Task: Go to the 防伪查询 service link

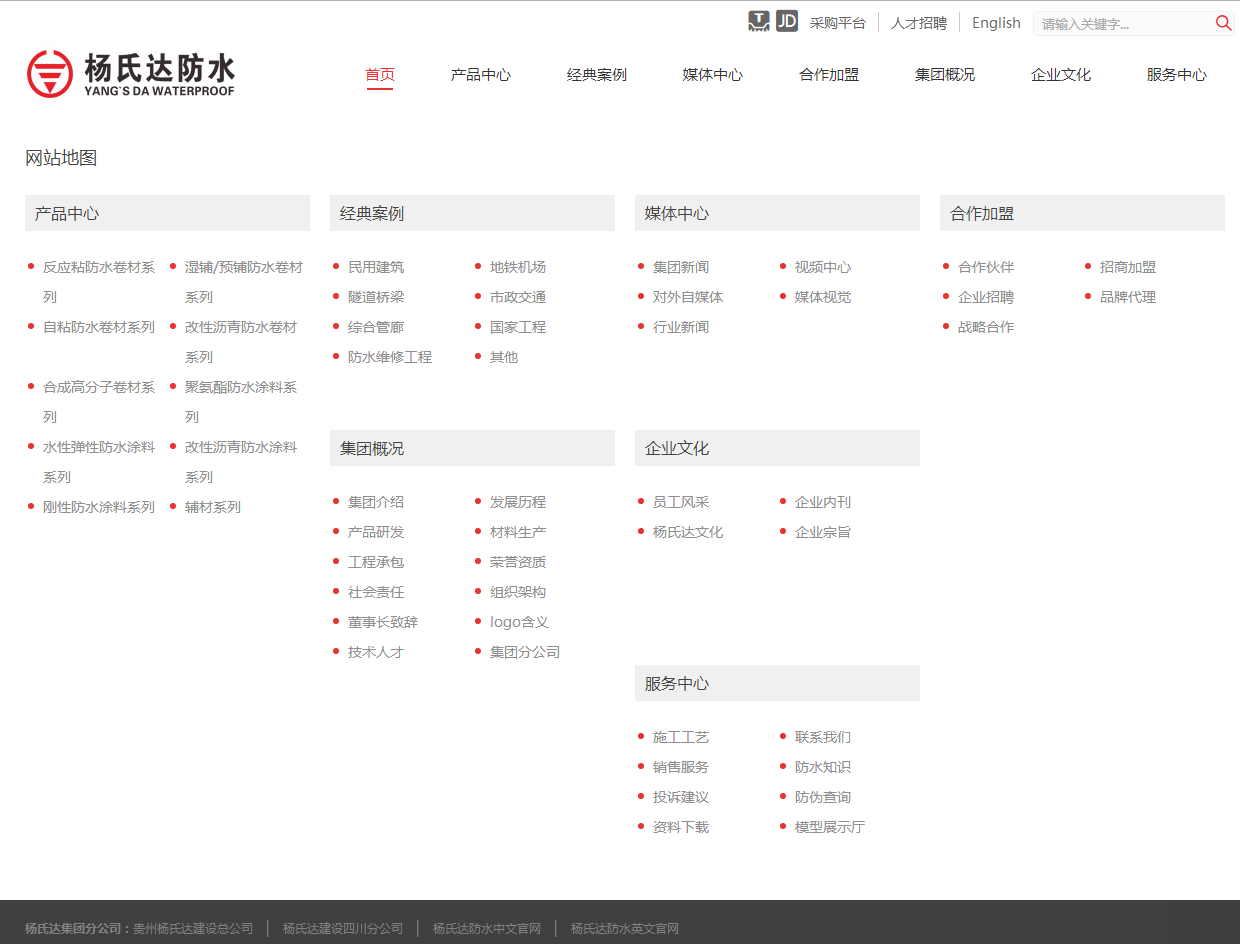Action: [823, 797]
